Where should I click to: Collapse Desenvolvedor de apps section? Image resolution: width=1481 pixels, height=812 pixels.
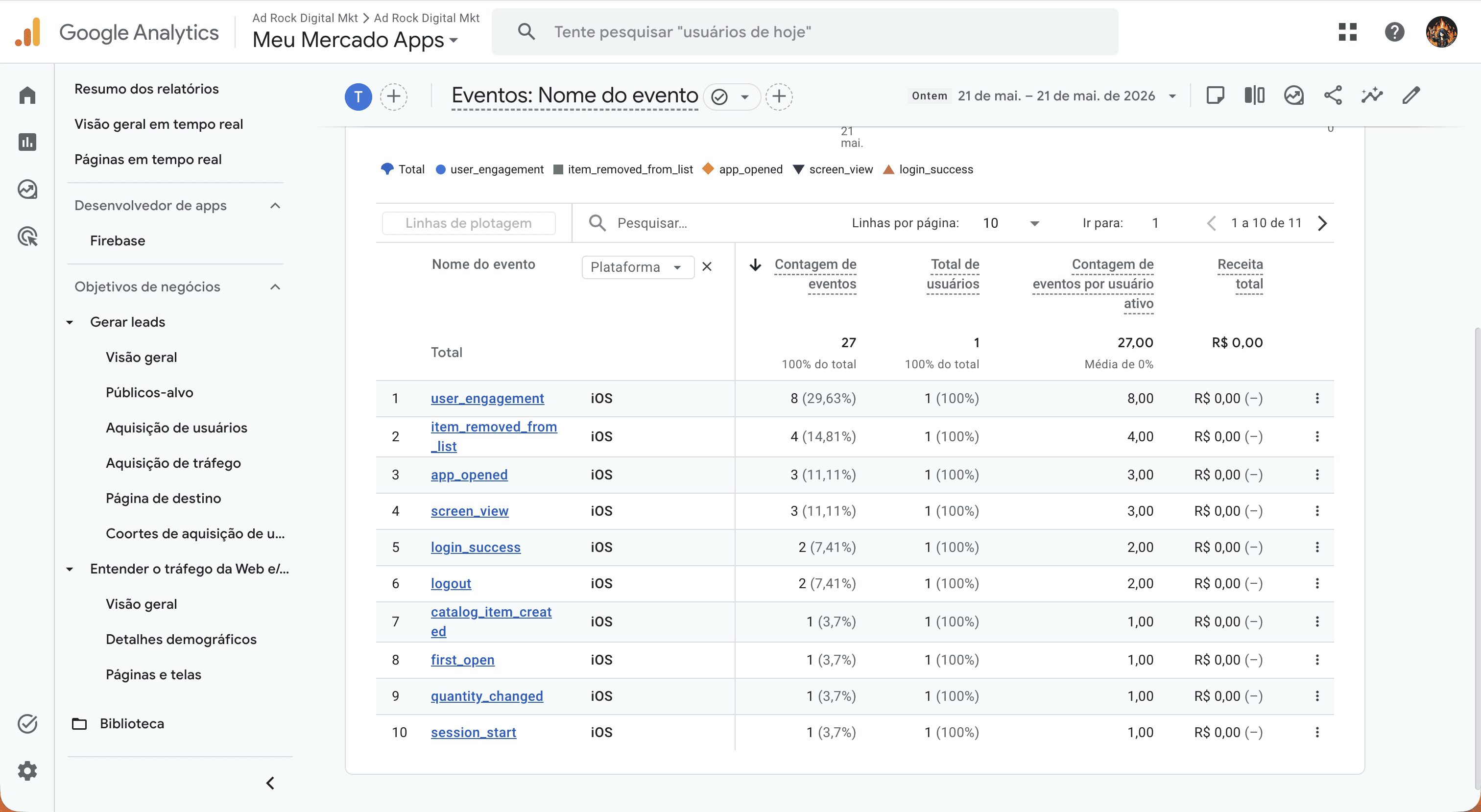275,206
